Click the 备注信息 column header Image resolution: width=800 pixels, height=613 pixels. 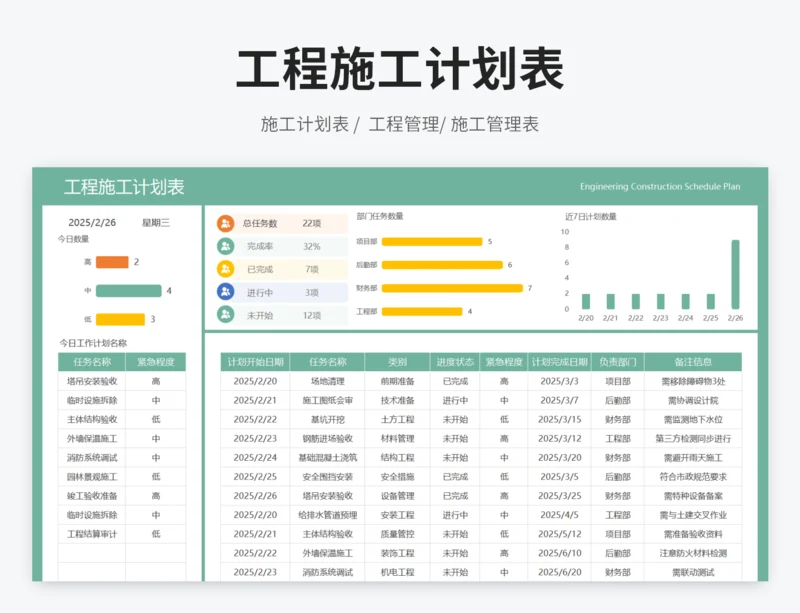(693, 362)
